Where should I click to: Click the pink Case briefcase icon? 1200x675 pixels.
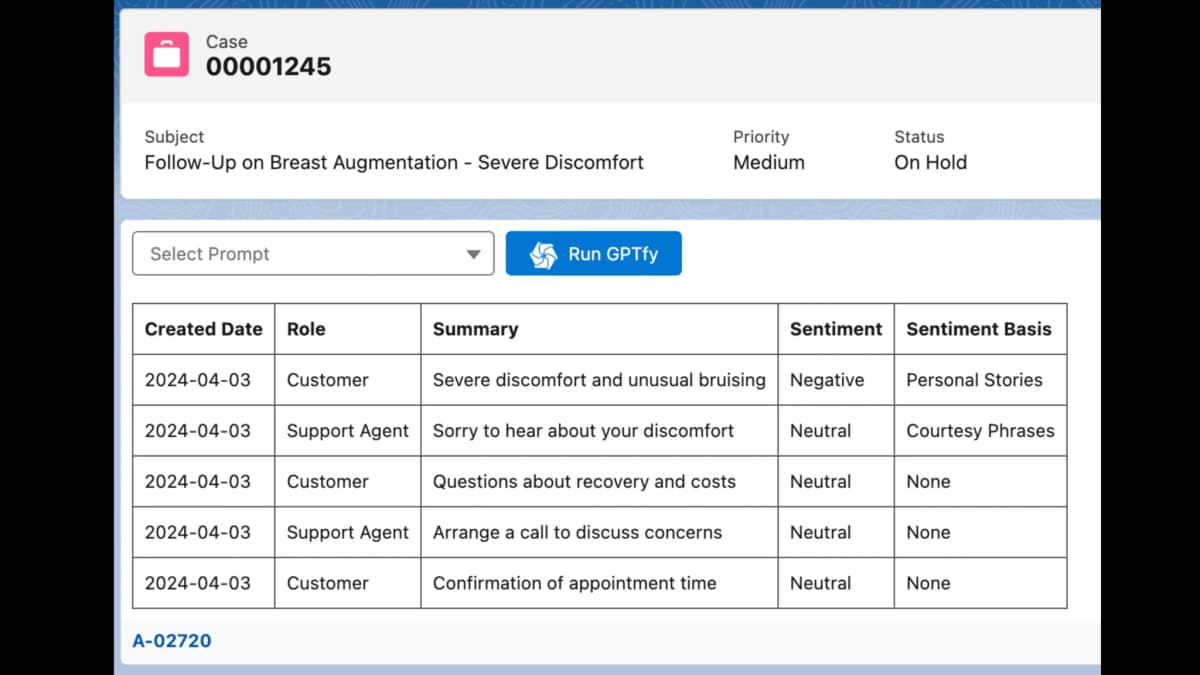166,54
